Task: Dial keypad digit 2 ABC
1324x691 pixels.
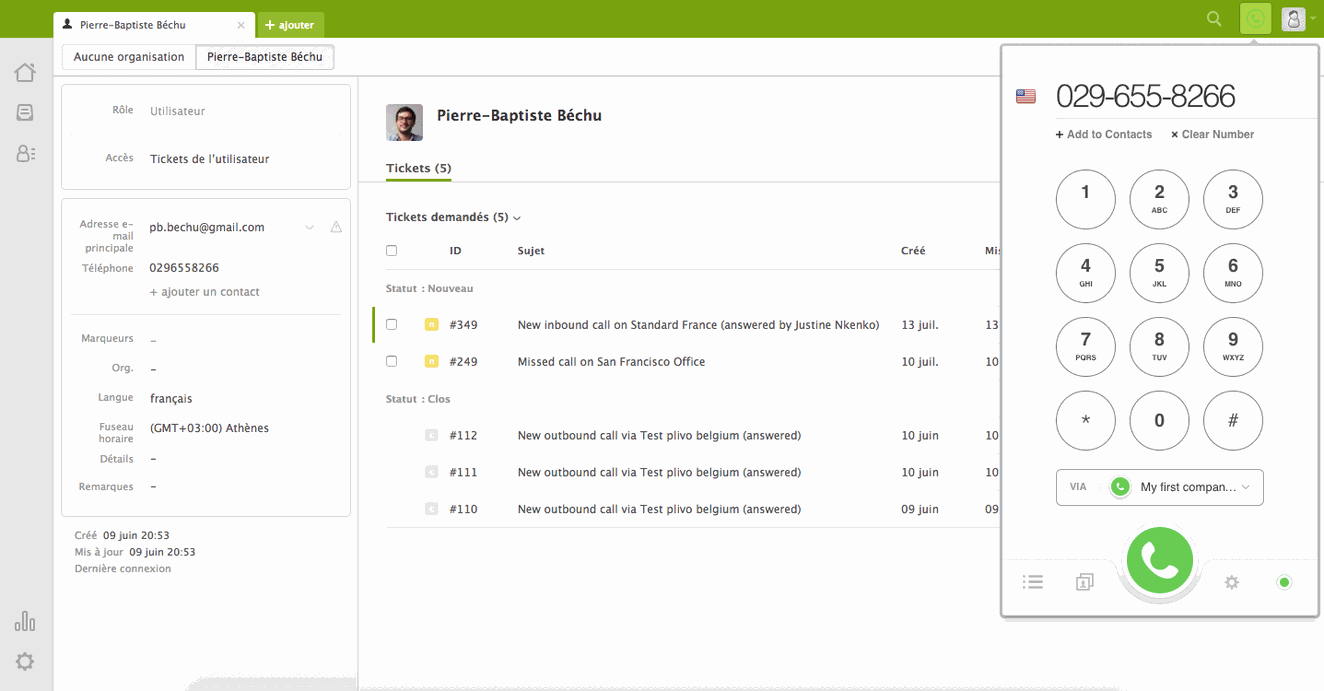Action: [x=1159, y=199]
